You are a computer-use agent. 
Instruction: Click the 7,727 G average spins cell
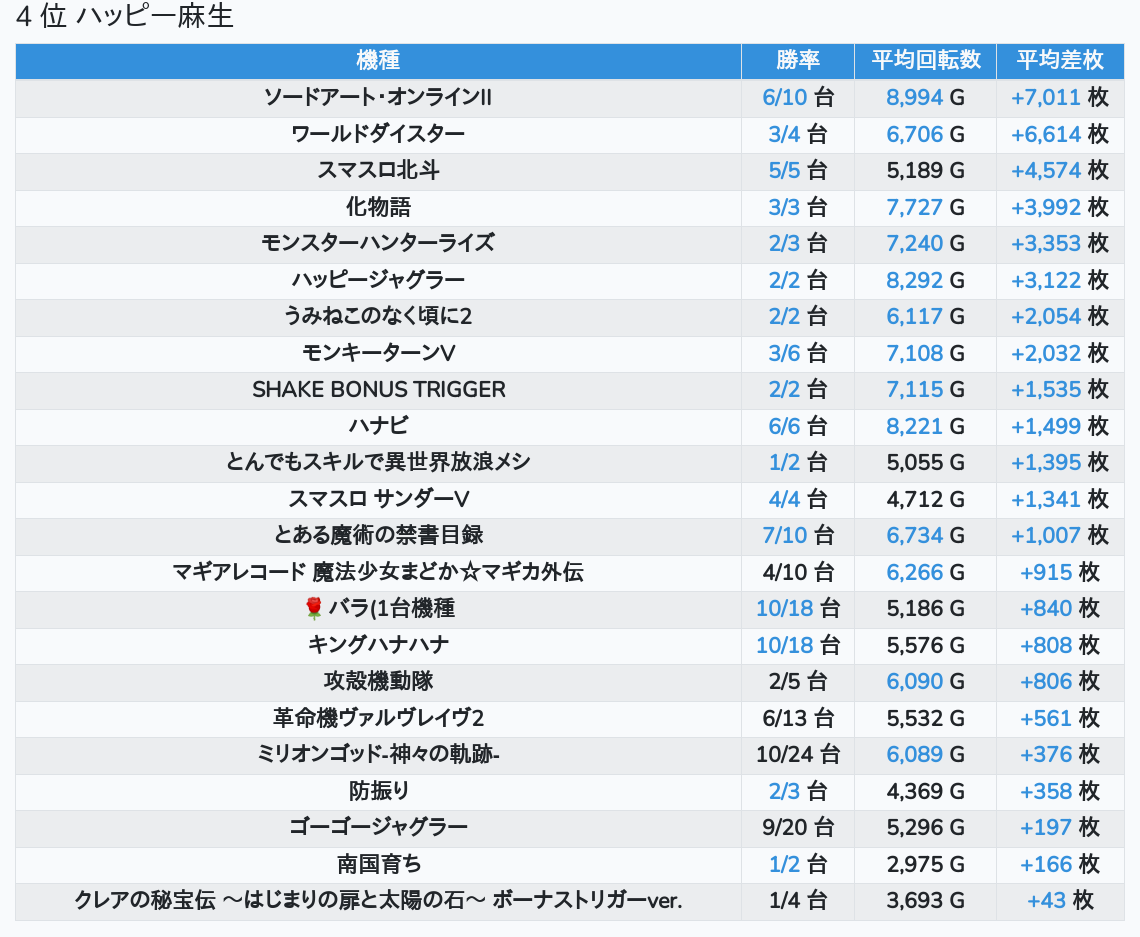926,207
